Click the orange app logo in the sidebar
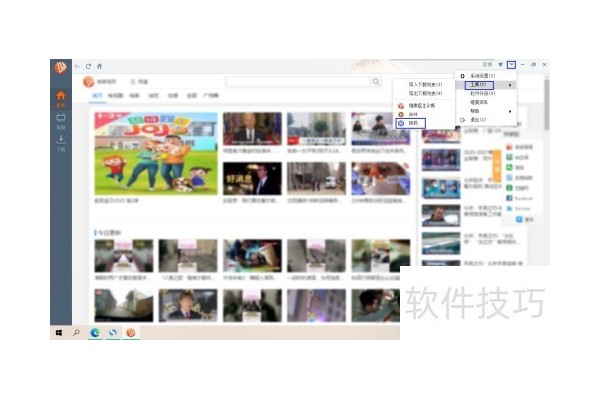The image size is (600, 400). tap(60, 67)
